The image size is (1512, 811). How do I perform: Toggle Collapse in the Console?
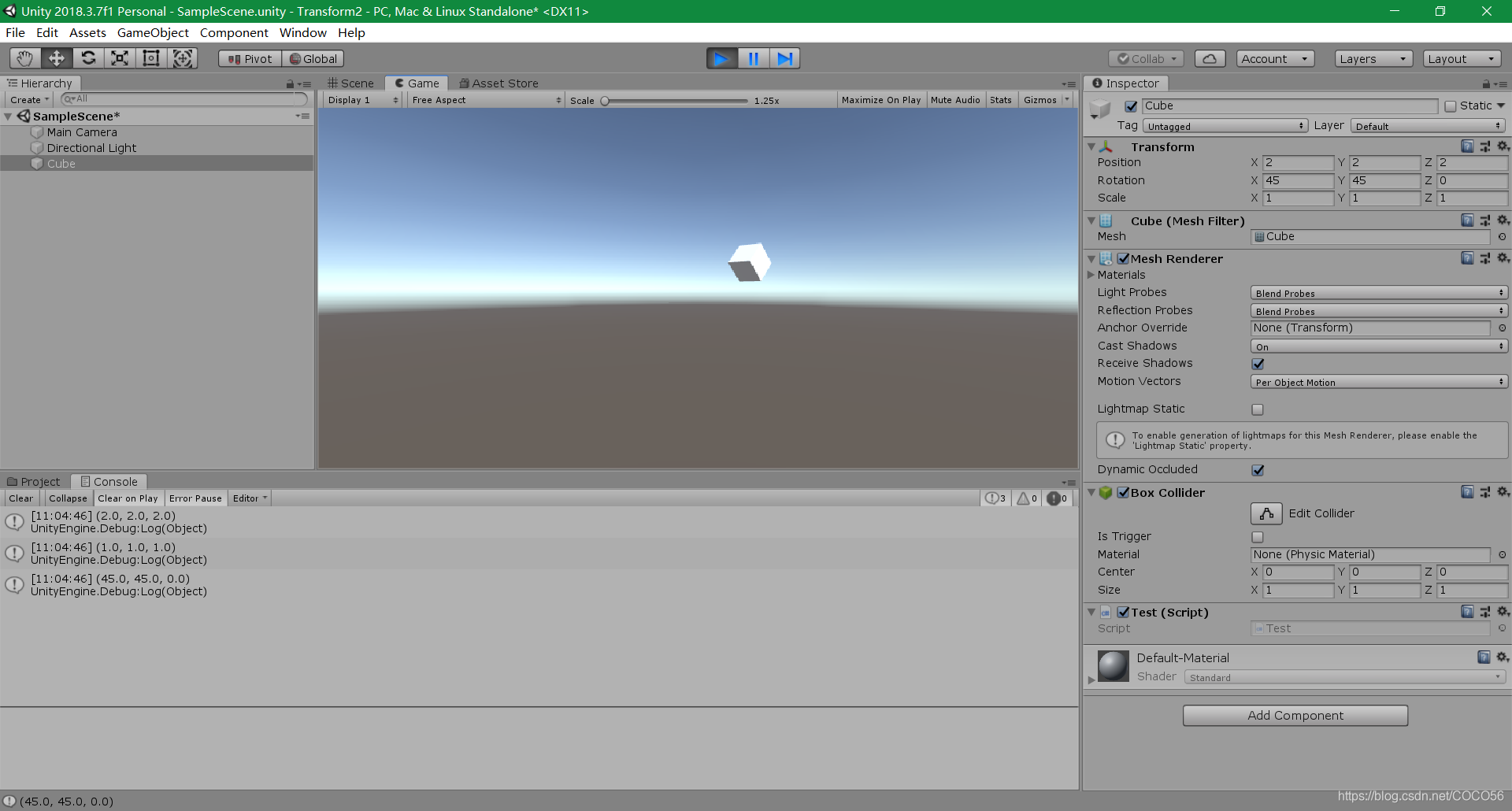pos(68,498)
